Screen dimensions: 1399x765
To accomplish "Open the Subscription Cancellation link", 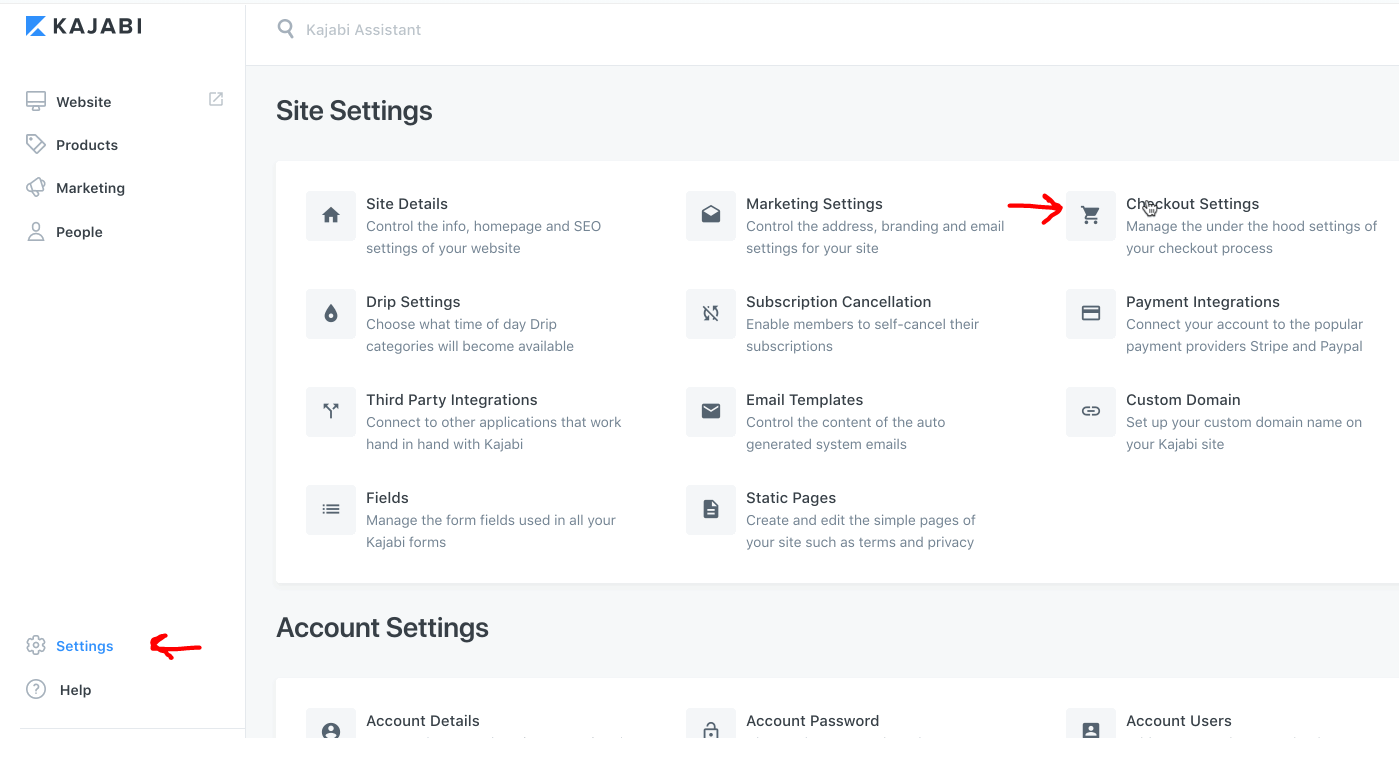I will tap(838, 302).
